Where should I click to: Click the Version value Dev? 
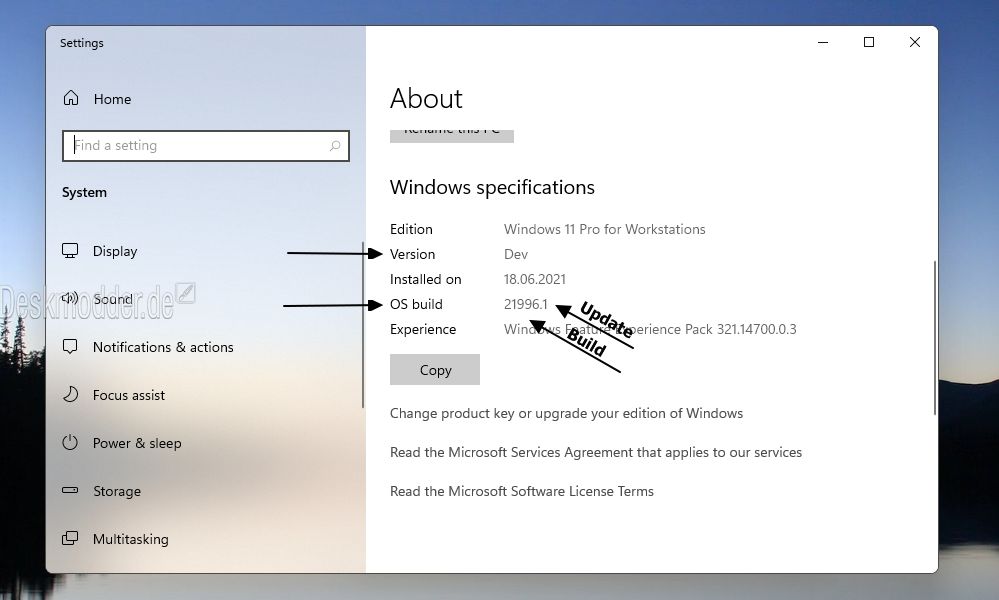[516, 254]
